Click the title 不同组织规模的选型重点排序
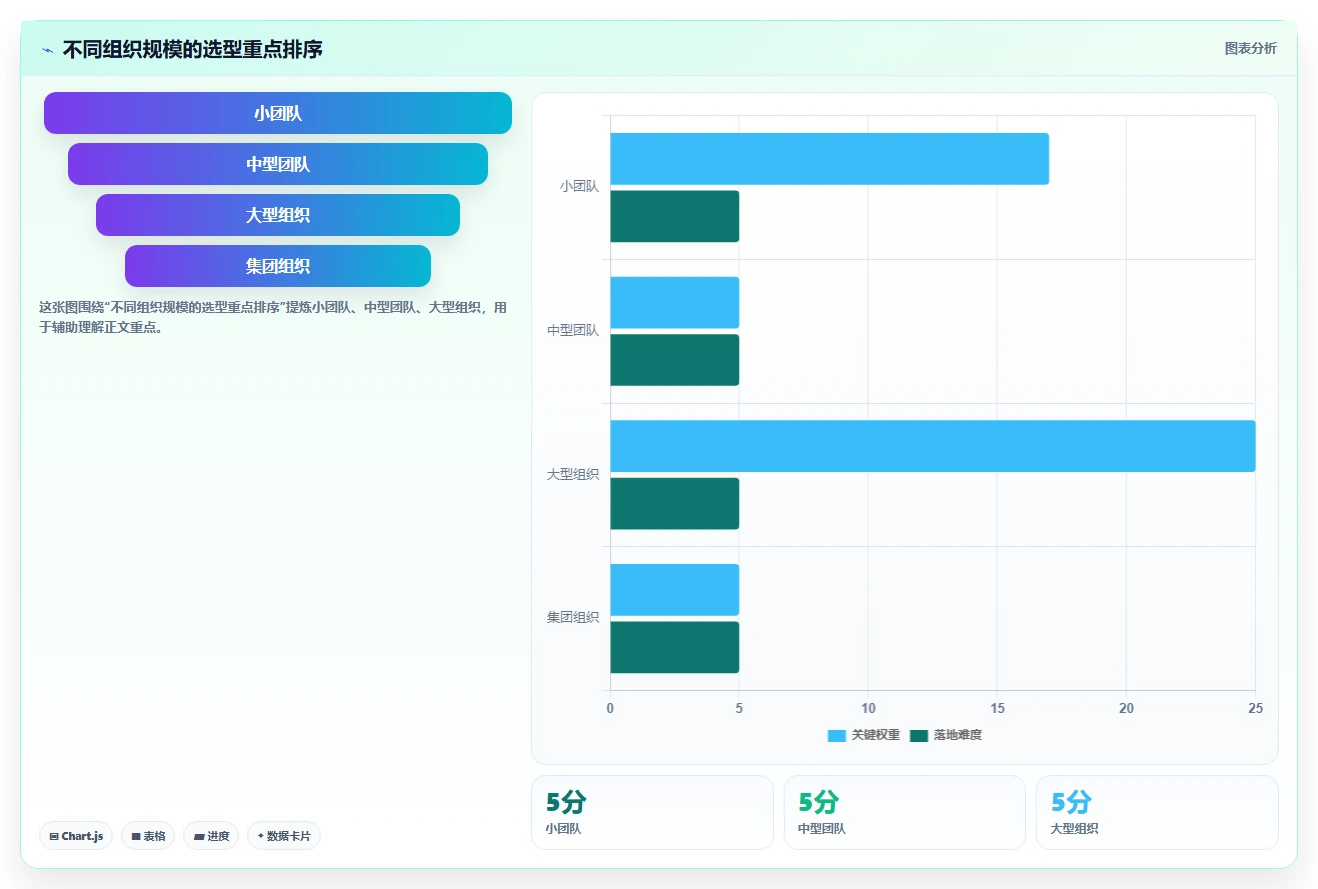1318x889 pixels. (x=192, y=49)
